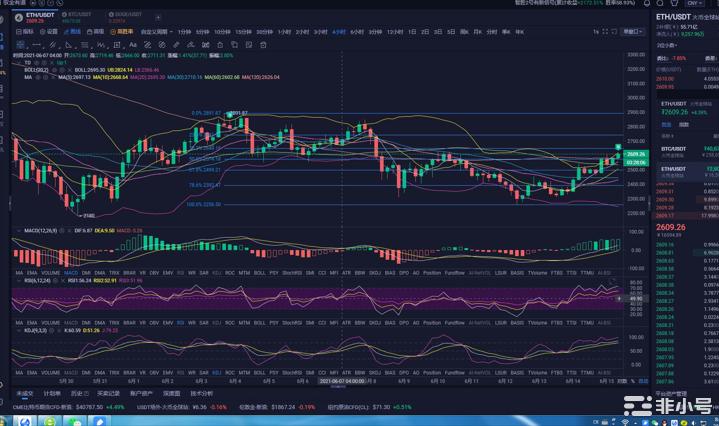The image size is (719, 426).
Task: Select the Fibonacci lines drawing tool
Action: (85, 45)
